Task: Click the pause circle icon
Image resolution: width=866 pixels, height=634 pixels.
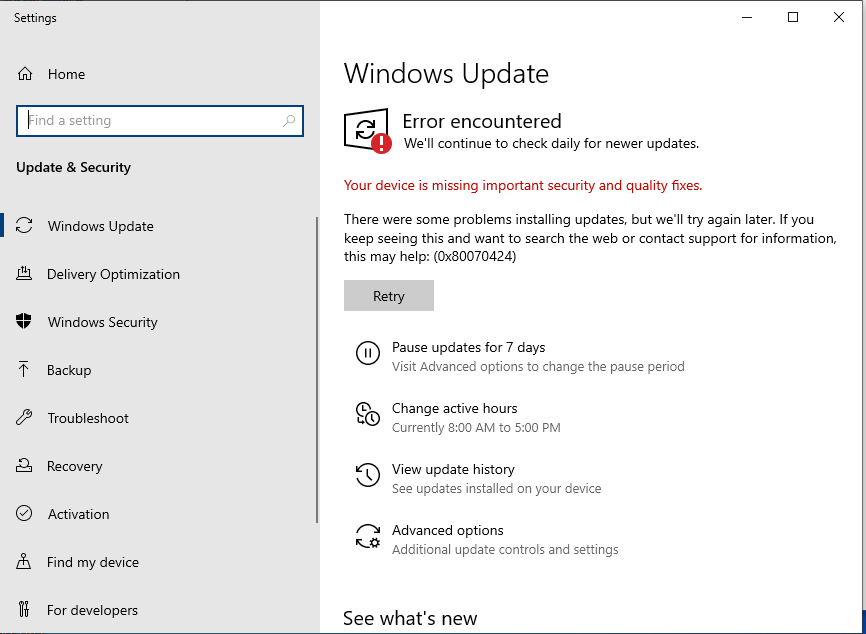Action: 368,353
